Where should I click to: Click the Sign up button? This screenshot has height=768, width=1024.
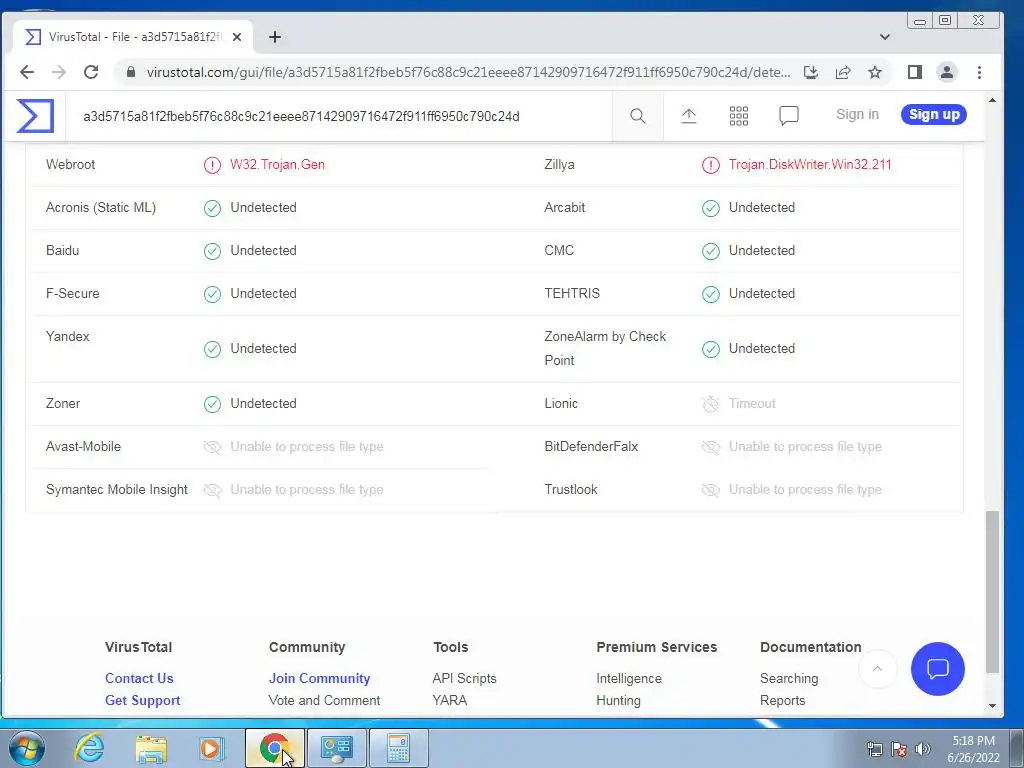934,114
